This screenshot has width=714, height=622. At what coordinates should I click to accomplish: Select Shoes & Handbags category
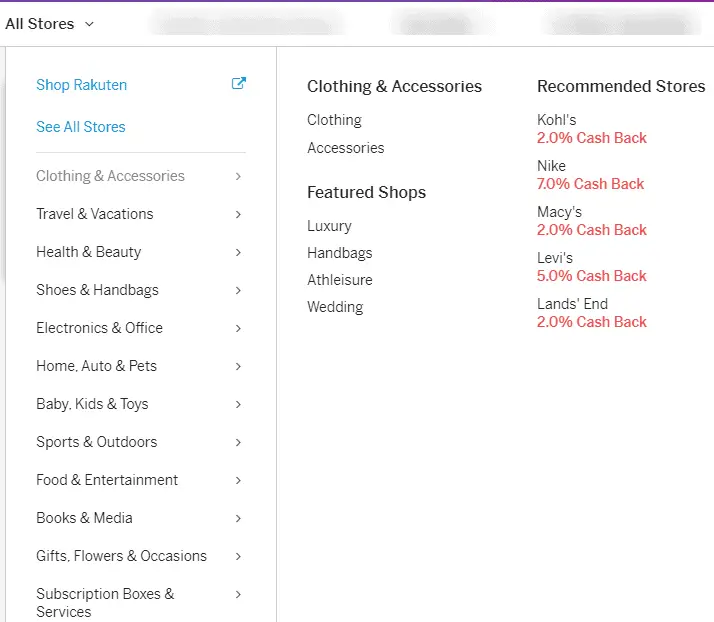click(x=97, y=290)
